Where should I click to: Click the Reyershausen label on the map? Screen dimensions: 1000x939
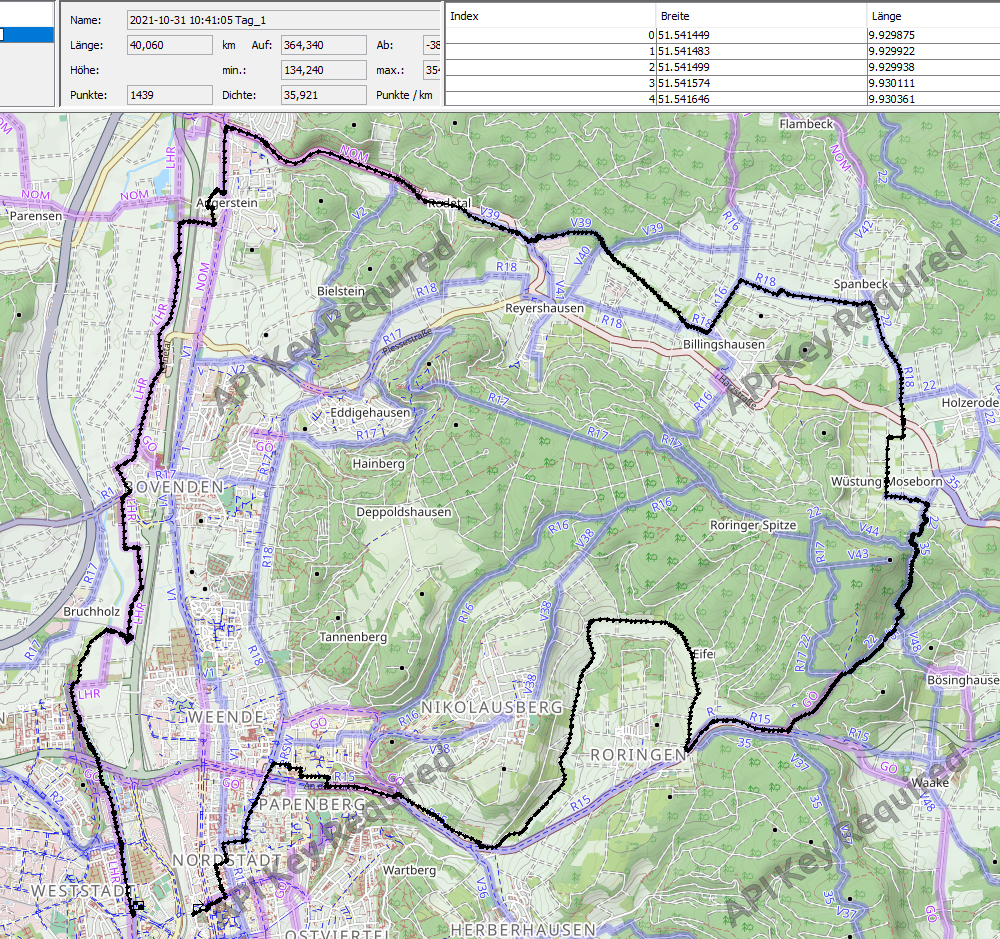[544, 309]
